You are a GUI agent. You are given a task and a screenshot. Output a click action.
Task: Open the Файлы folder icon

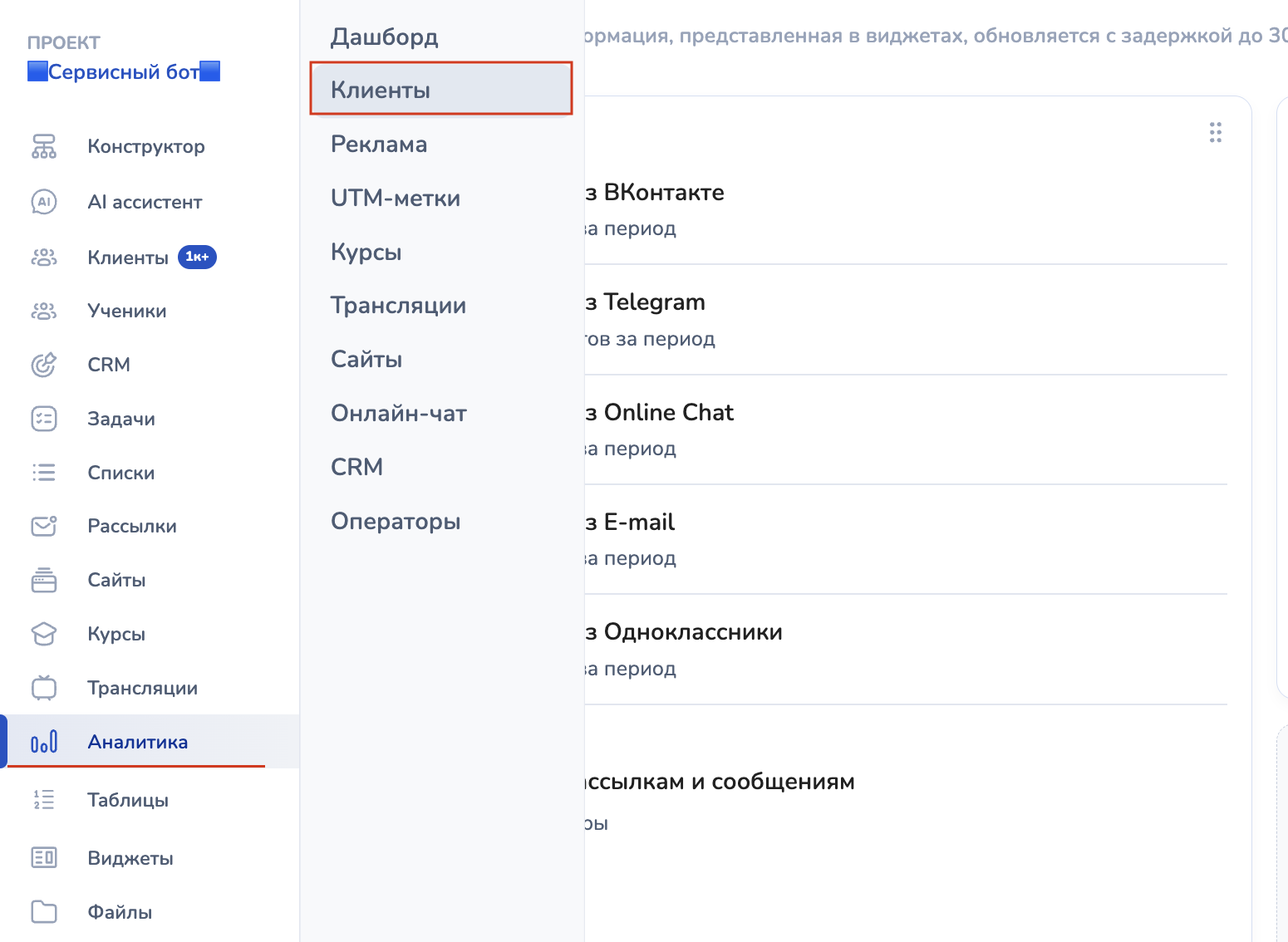44,912
